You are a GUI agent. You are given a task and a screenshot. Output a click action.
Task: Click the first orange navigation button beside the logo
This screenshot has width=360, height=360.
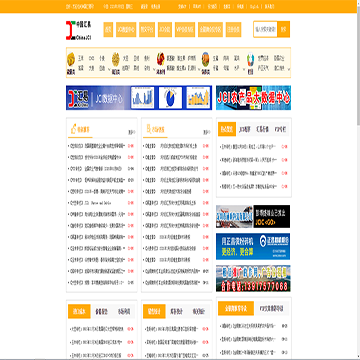(108, 30)
